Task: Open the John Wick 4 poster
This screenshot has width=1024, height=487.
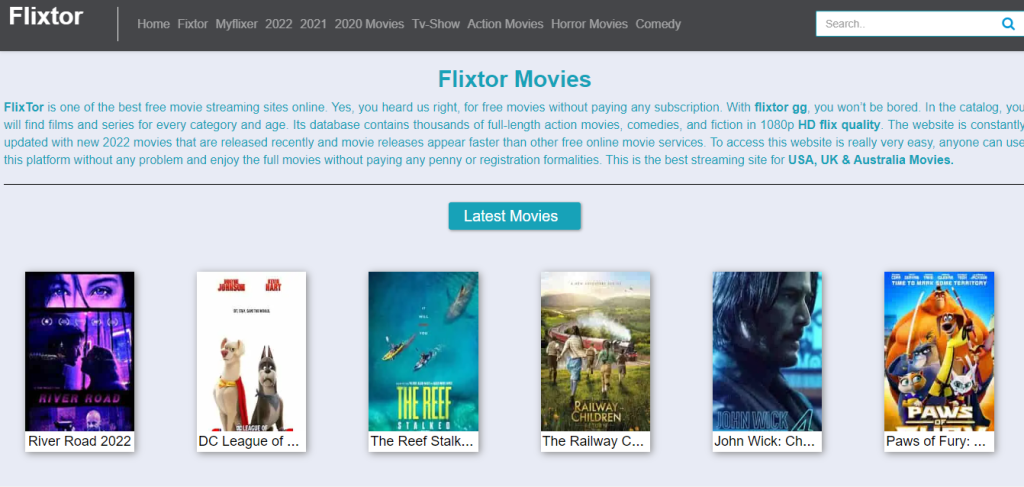Action: (x=767, y=351)
